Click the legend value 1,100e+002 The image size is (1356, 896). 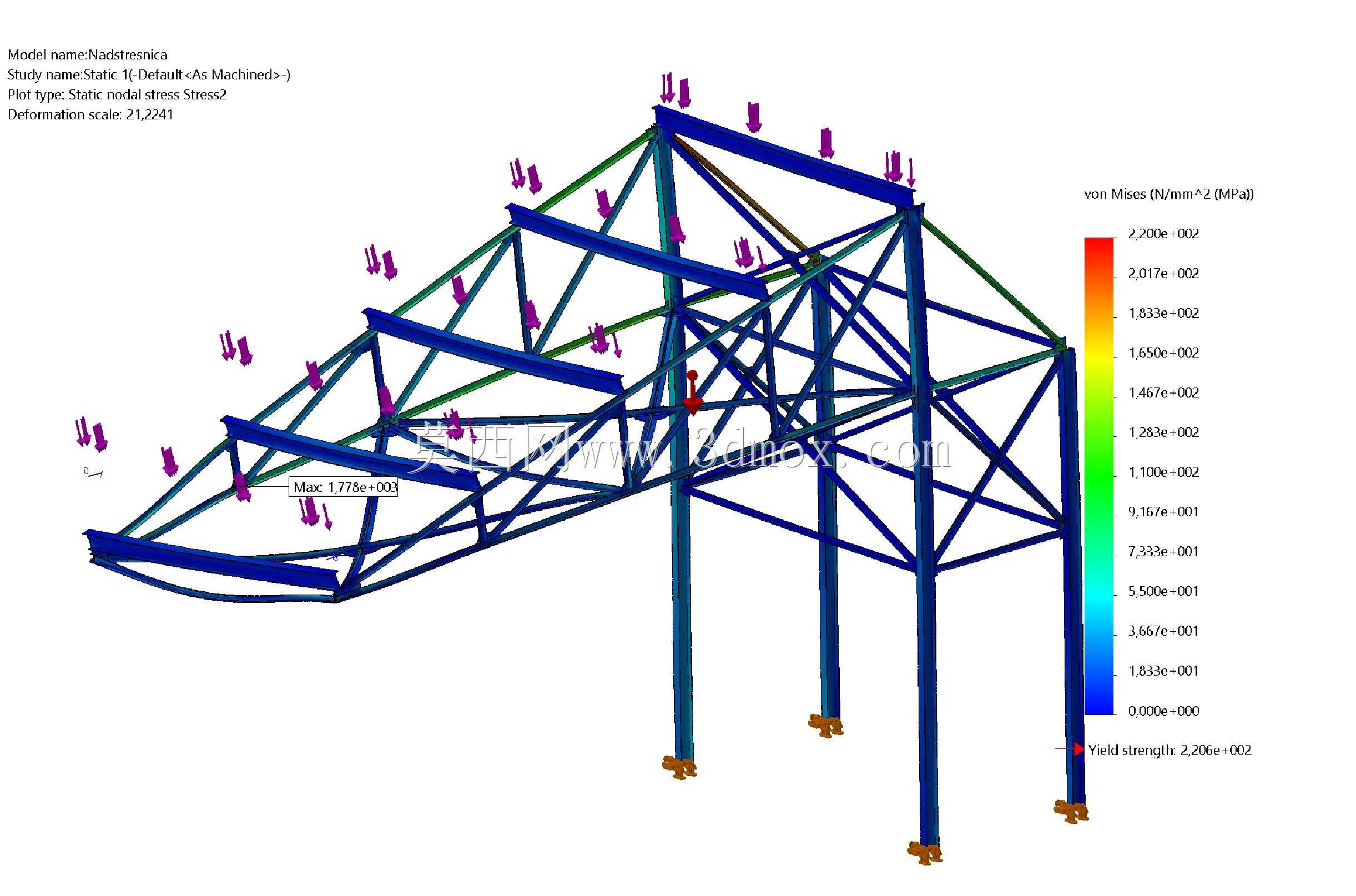pyautogui.click(x=1163, y=472)
